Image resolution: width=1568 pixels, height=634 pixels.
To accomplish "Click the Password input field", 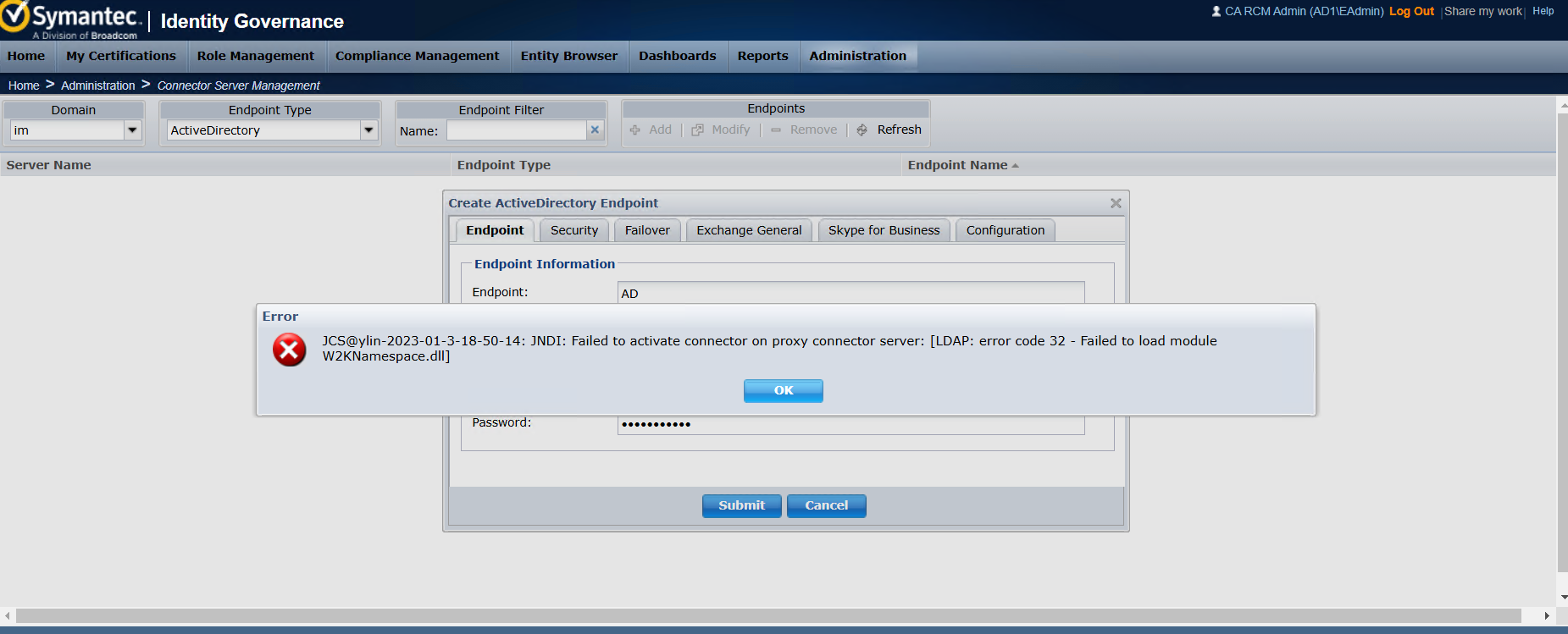I will click(851, 424).
